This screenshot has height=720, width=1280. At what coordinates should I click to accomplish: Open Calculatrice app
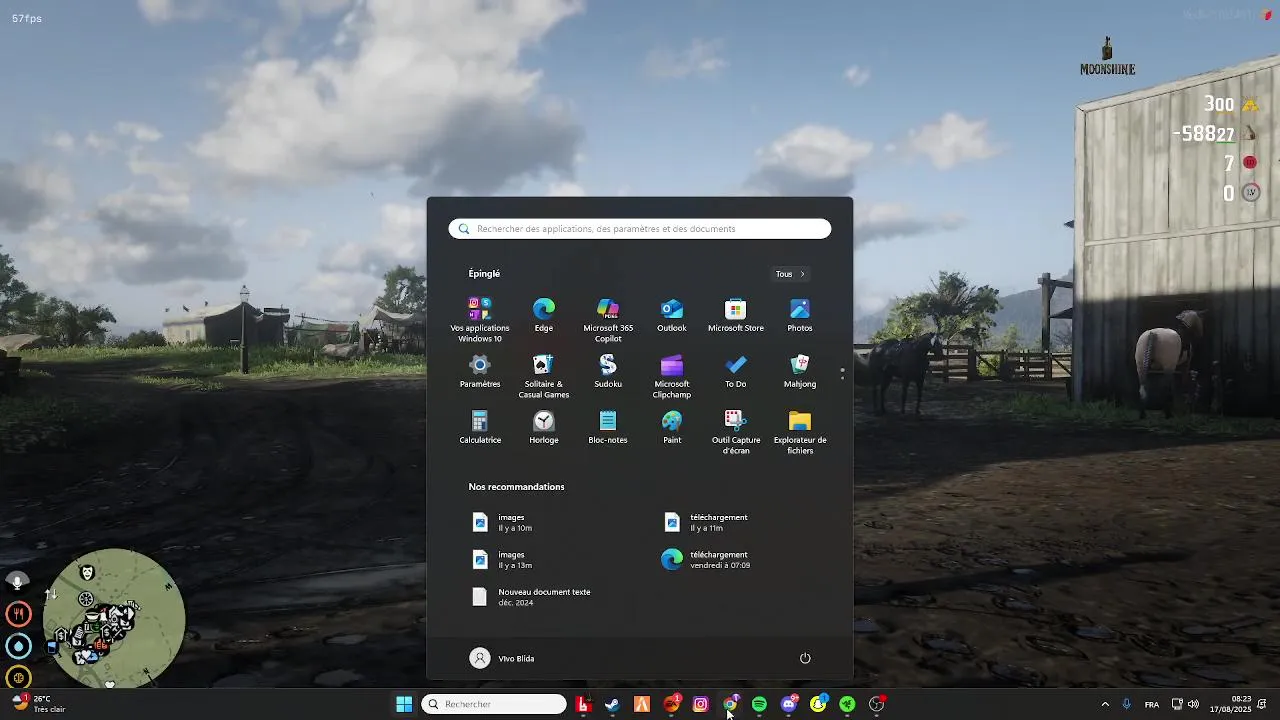480,427
